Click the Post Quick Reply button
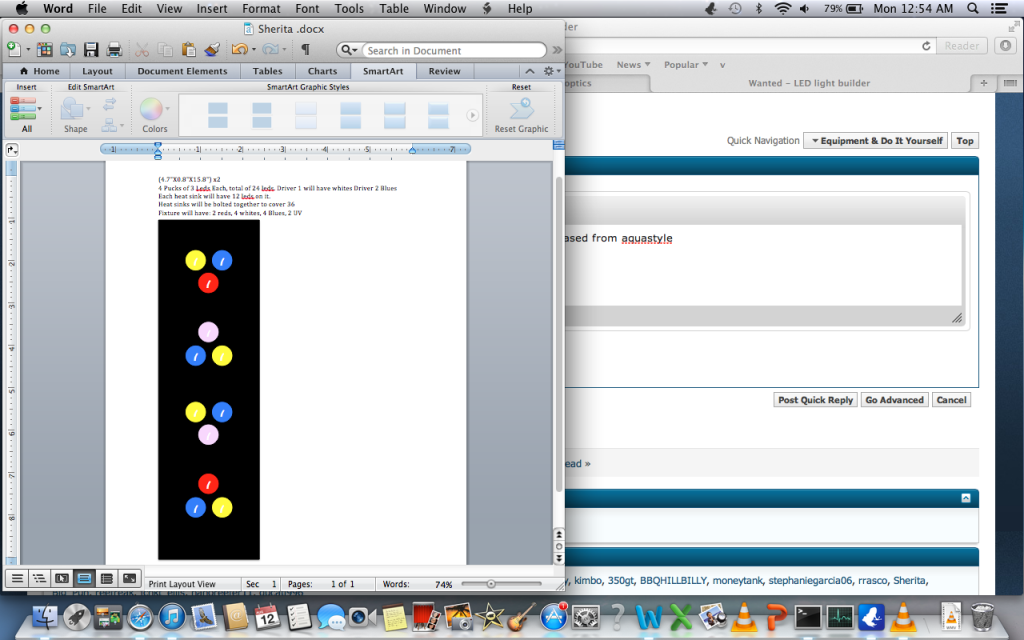The width and height of the screenshot is (1024, 640). (815, 400)
